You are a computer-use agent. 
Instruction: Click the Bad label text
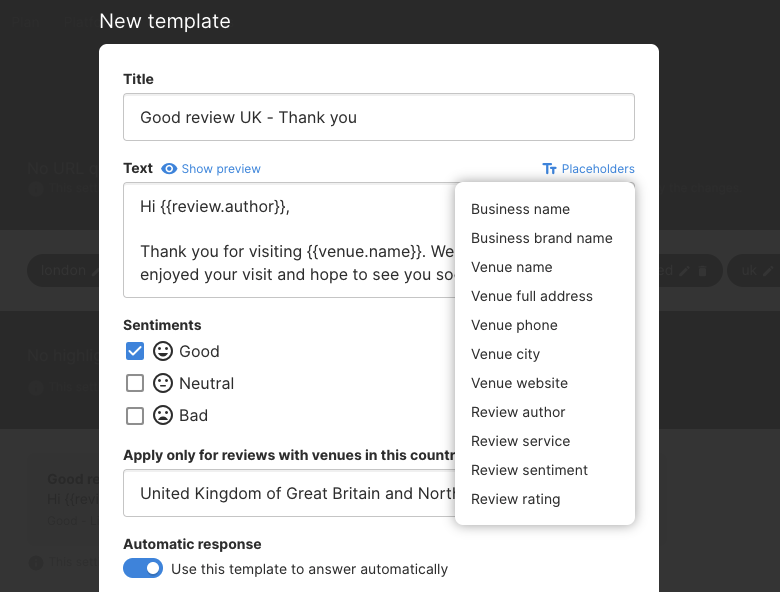(x=194, y=415)
